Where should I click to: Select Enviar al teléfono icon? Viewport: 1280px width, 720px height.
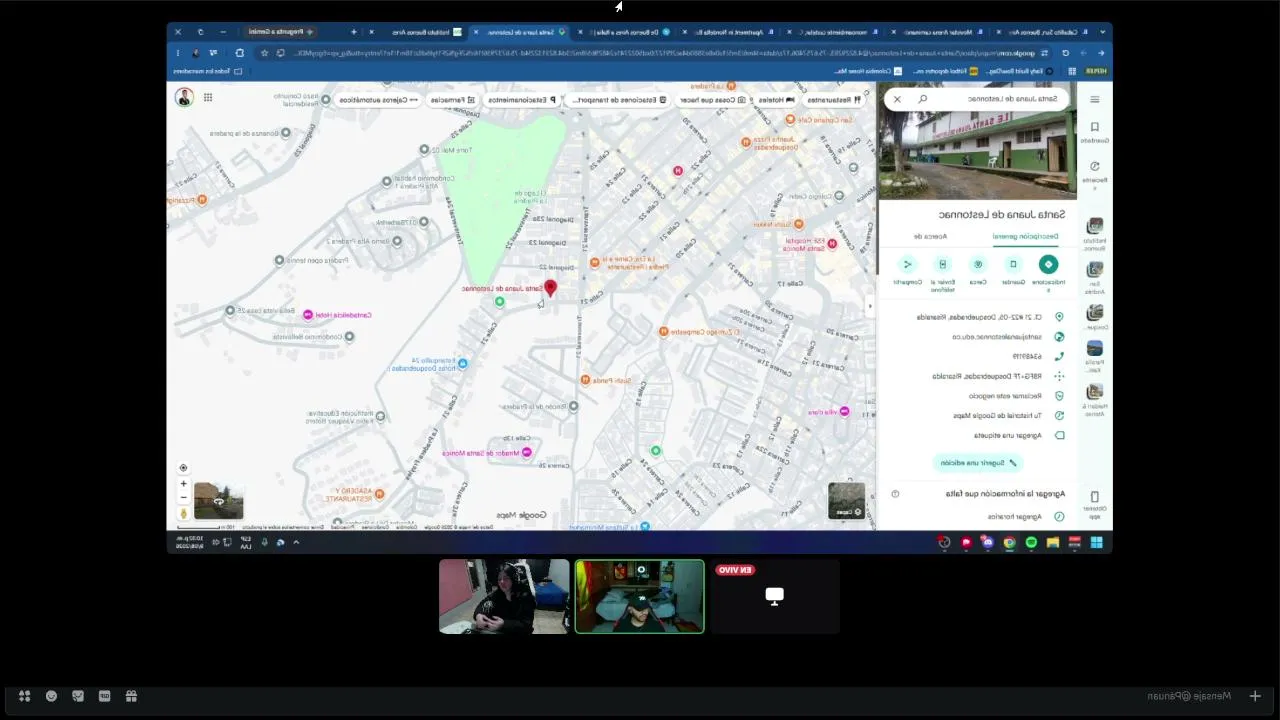pyautogui.click(x=942, y=264)
